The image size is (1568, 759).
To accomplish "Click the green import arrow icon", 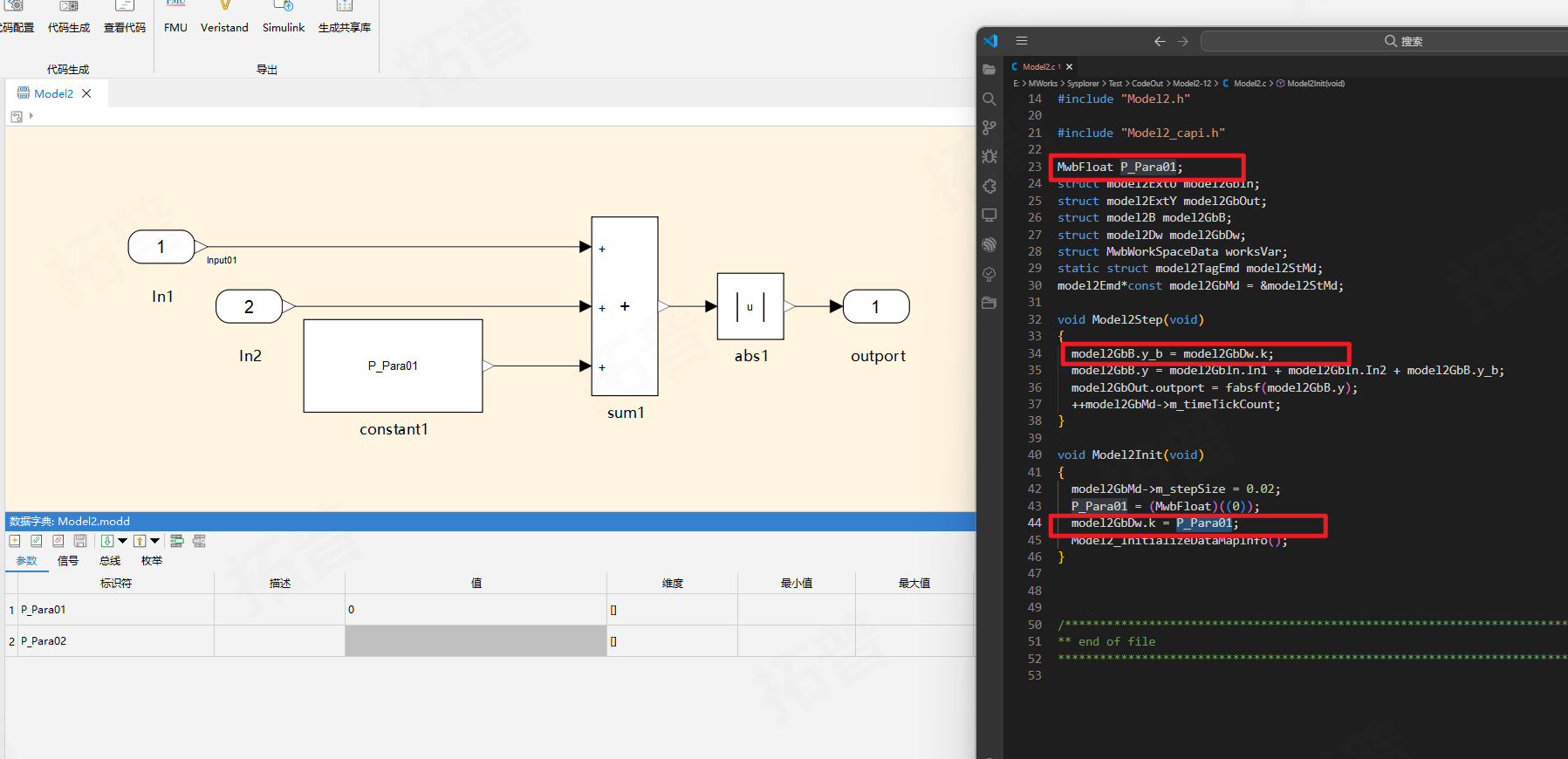I will (x=107, y=541).
